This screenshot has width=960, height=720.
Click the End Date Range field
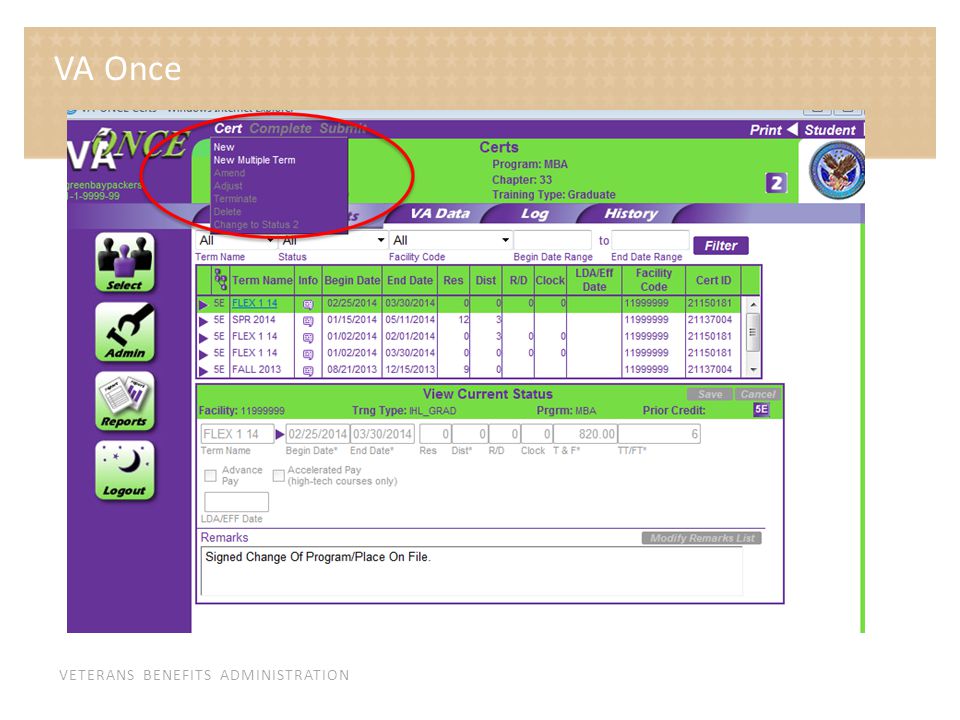click(650, 240)
